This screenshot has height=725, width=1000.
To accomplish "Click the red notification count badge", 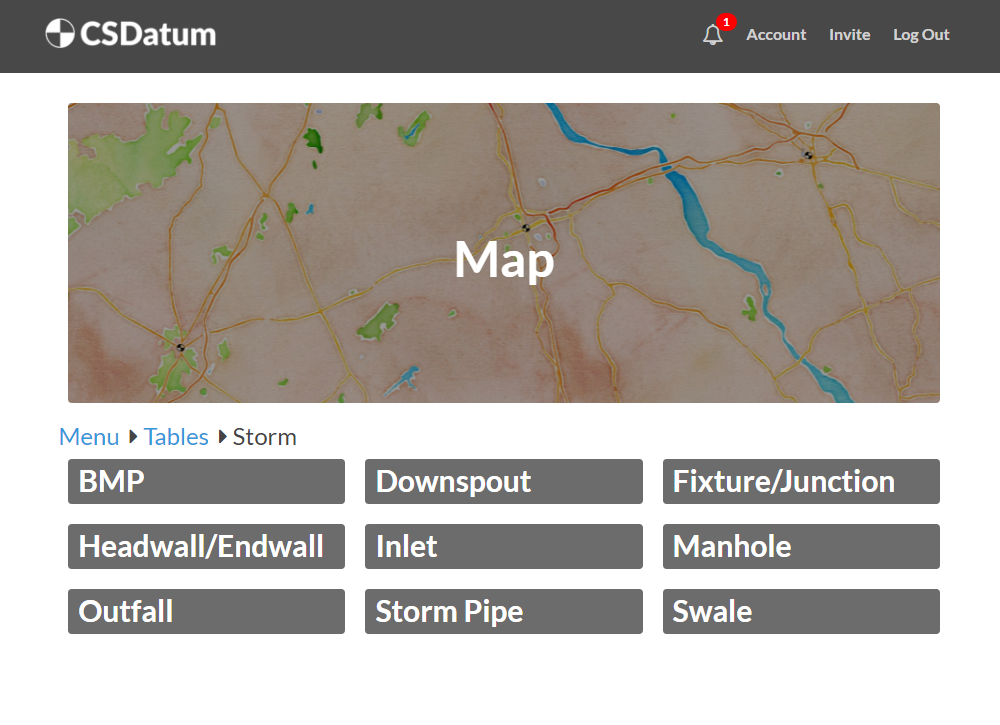I will [726, 22].
